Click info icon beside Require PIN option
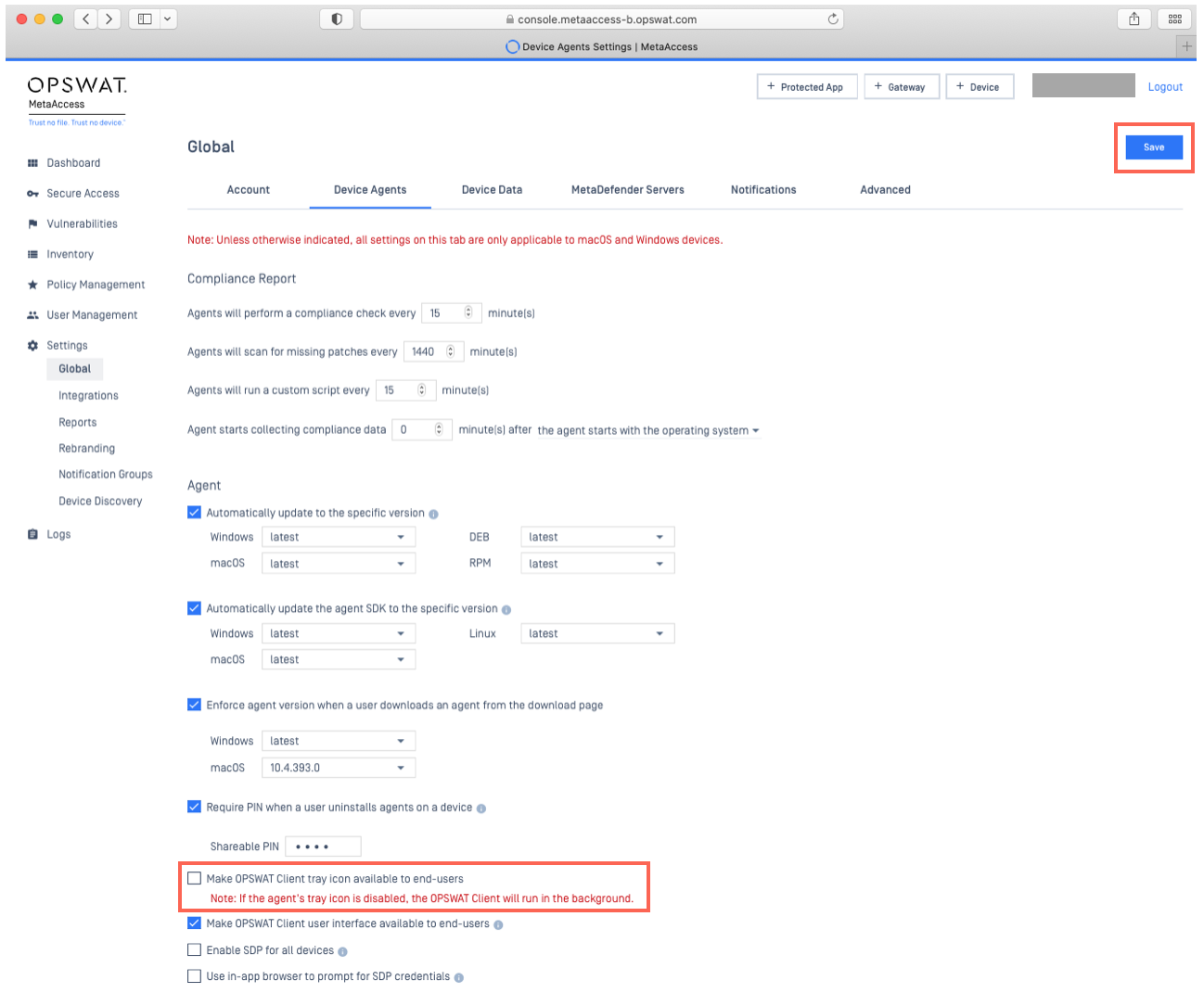Screen dimensions: 1204x993 (480, 808)
